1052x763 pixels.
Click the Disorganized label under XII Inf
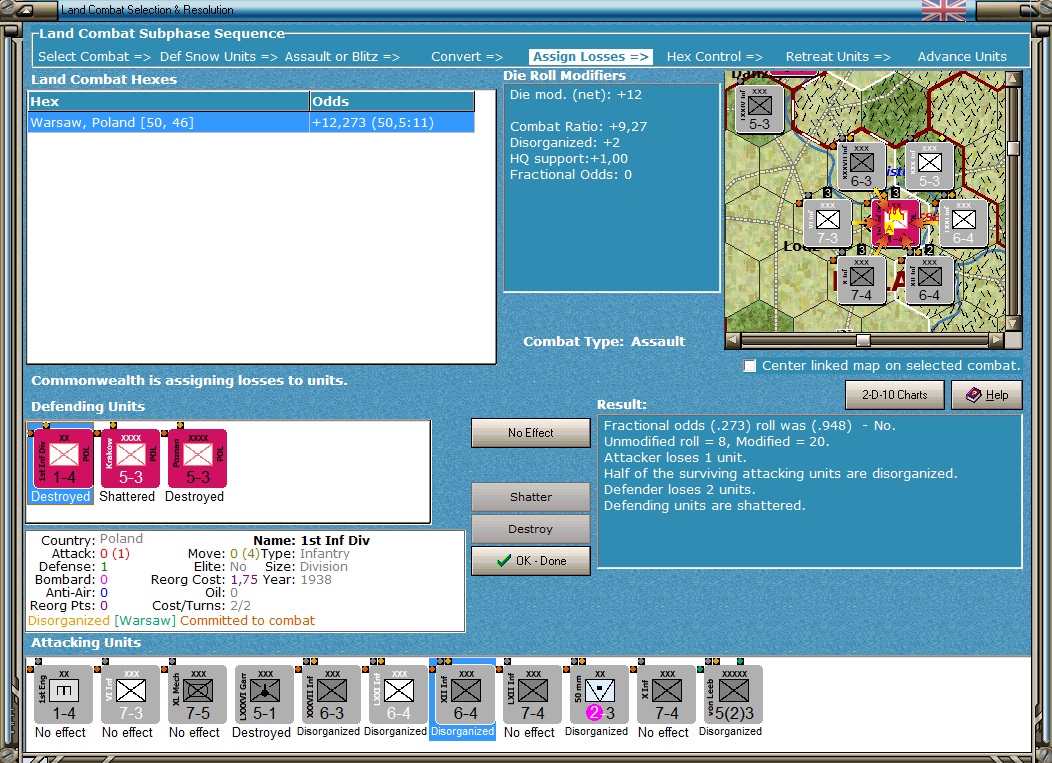[x=462, y=731]
